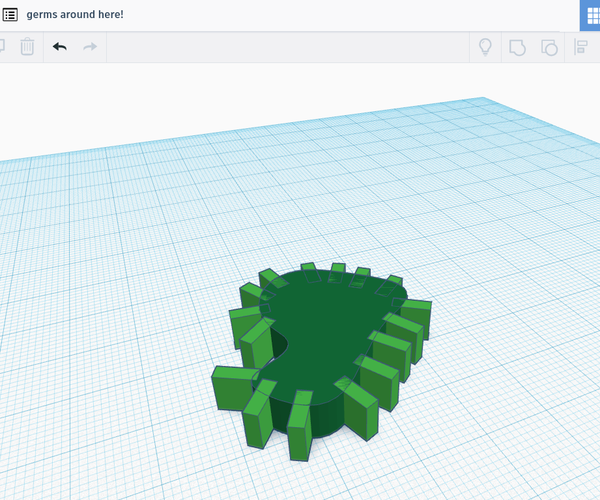Click the duplicate icon at toolbar edge
This screenshot has width=600, height=500.
[2, 47]
